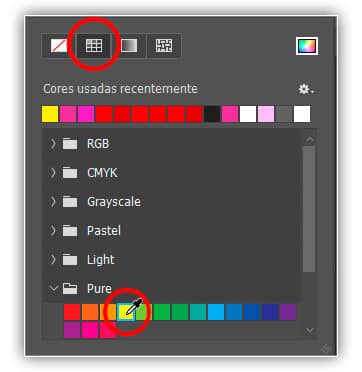The image size is (362, 372).
Task: Click the swatch list scrollbar thumb
Action: click(x=309, y=208)
